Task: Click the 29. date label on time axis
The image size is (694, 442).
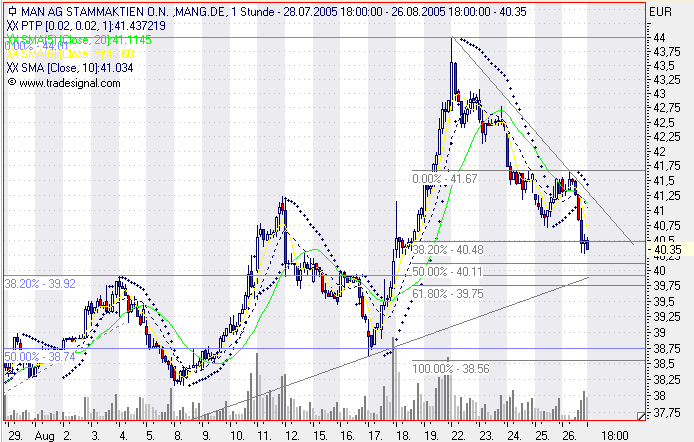Action: coord(15,435)
